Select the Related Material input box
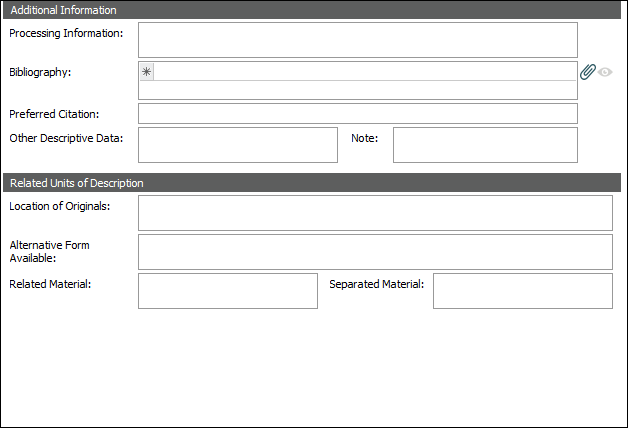Viewport: 628px width, 428px height. (x=227, y=291)
